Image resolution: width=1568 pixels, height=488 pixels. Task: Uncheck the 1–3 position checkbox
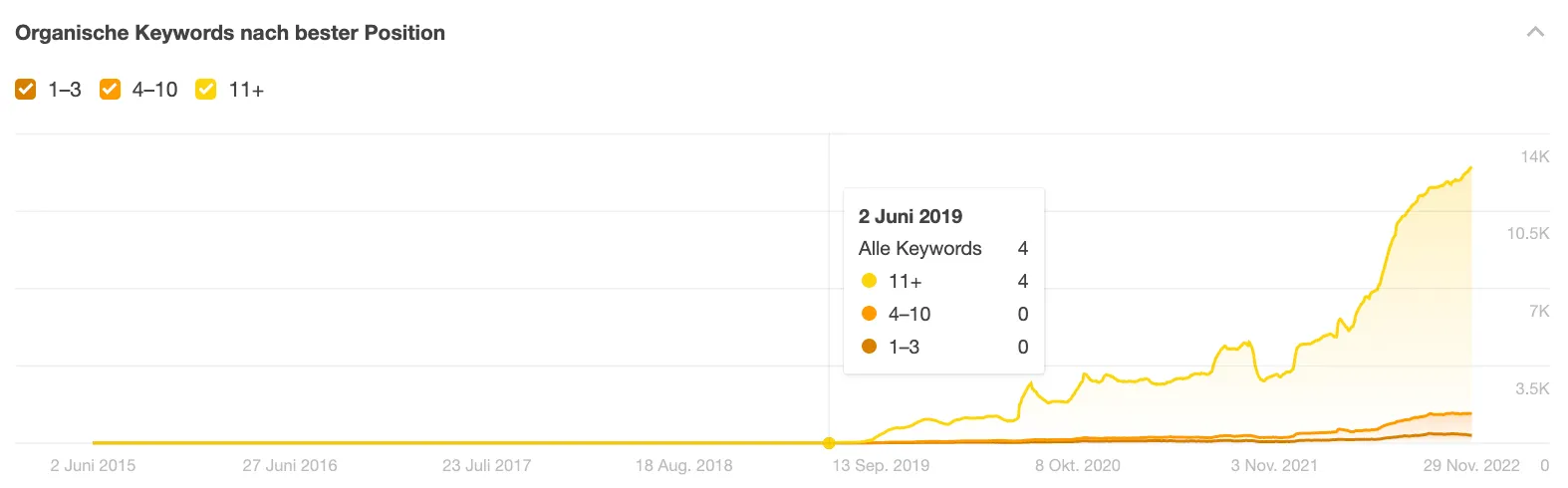[x=26, y=90]
